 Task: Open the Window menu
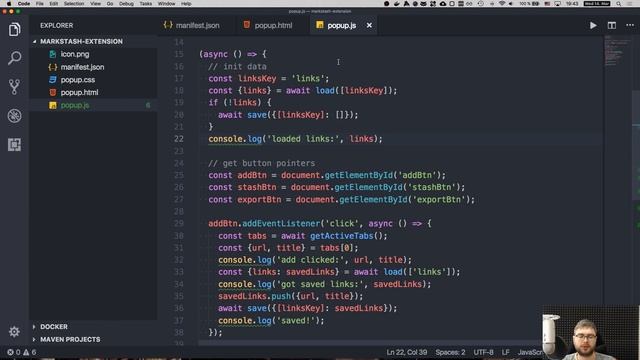click(x=167, y=4)
